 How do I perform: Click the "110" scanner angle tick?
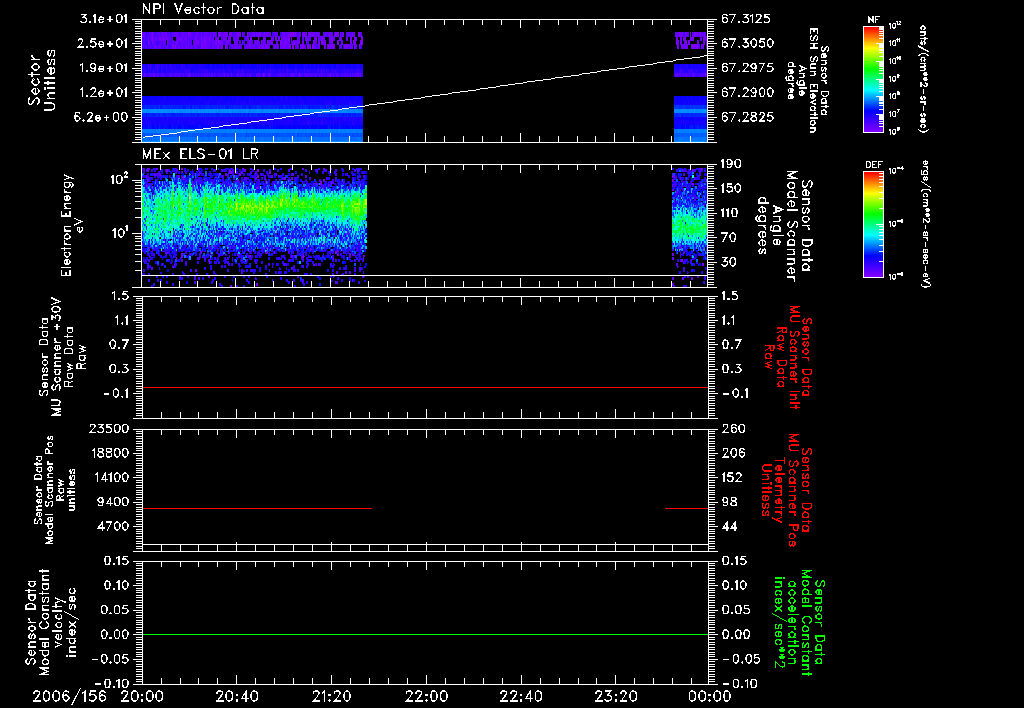(x=731, y=213)
